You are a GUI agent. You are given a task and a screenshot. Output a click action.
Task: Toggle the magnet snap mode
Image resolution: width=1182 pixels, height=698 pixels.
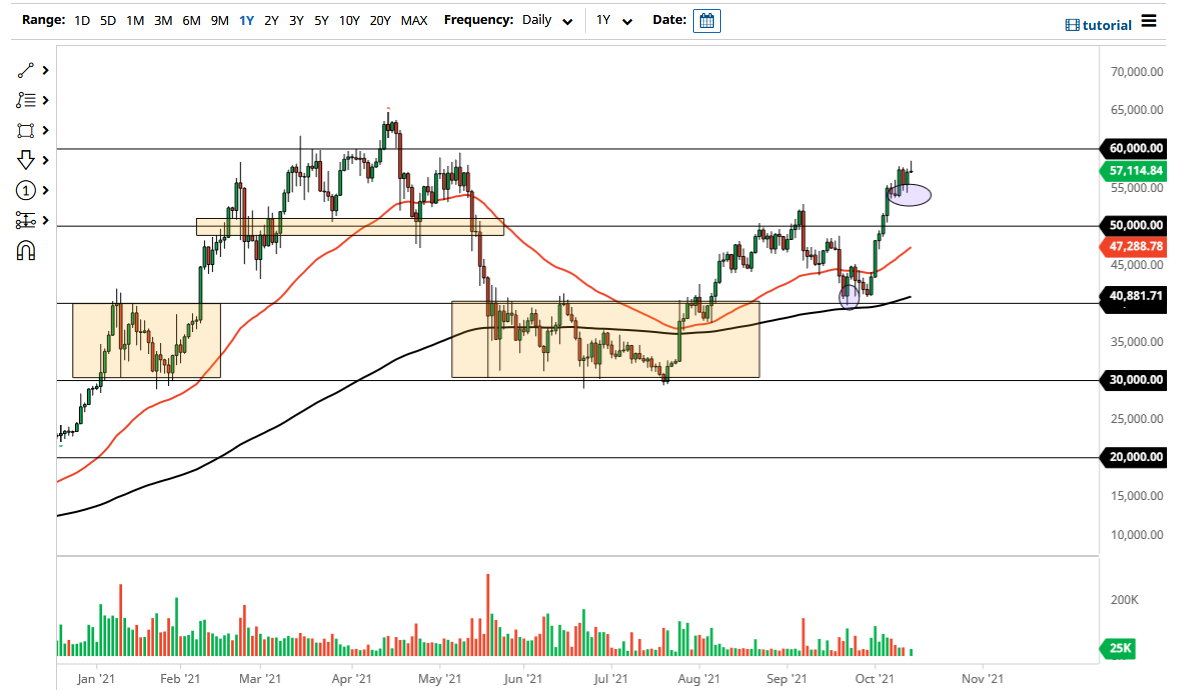(x=25, y=250)
